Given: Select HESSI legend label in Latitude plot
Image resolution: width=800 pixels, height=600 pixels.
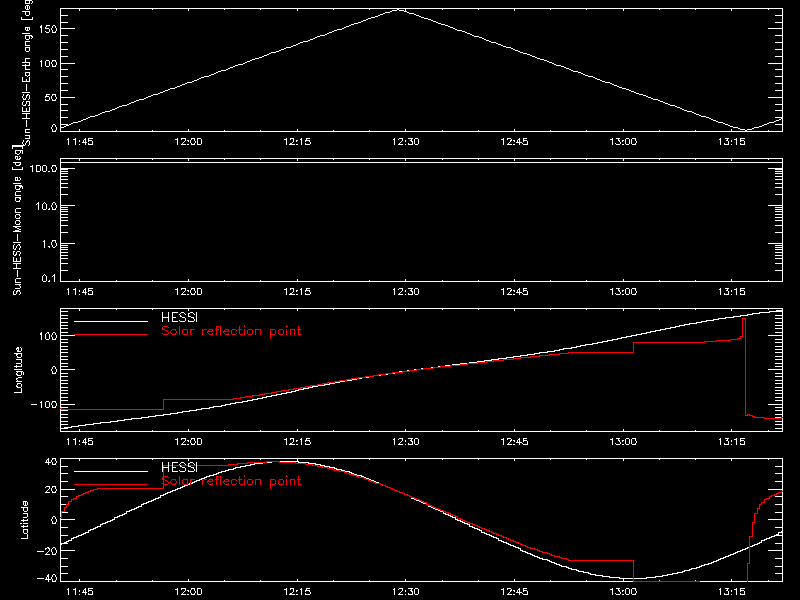Looking at the screenshot, I should coord(179,467).
